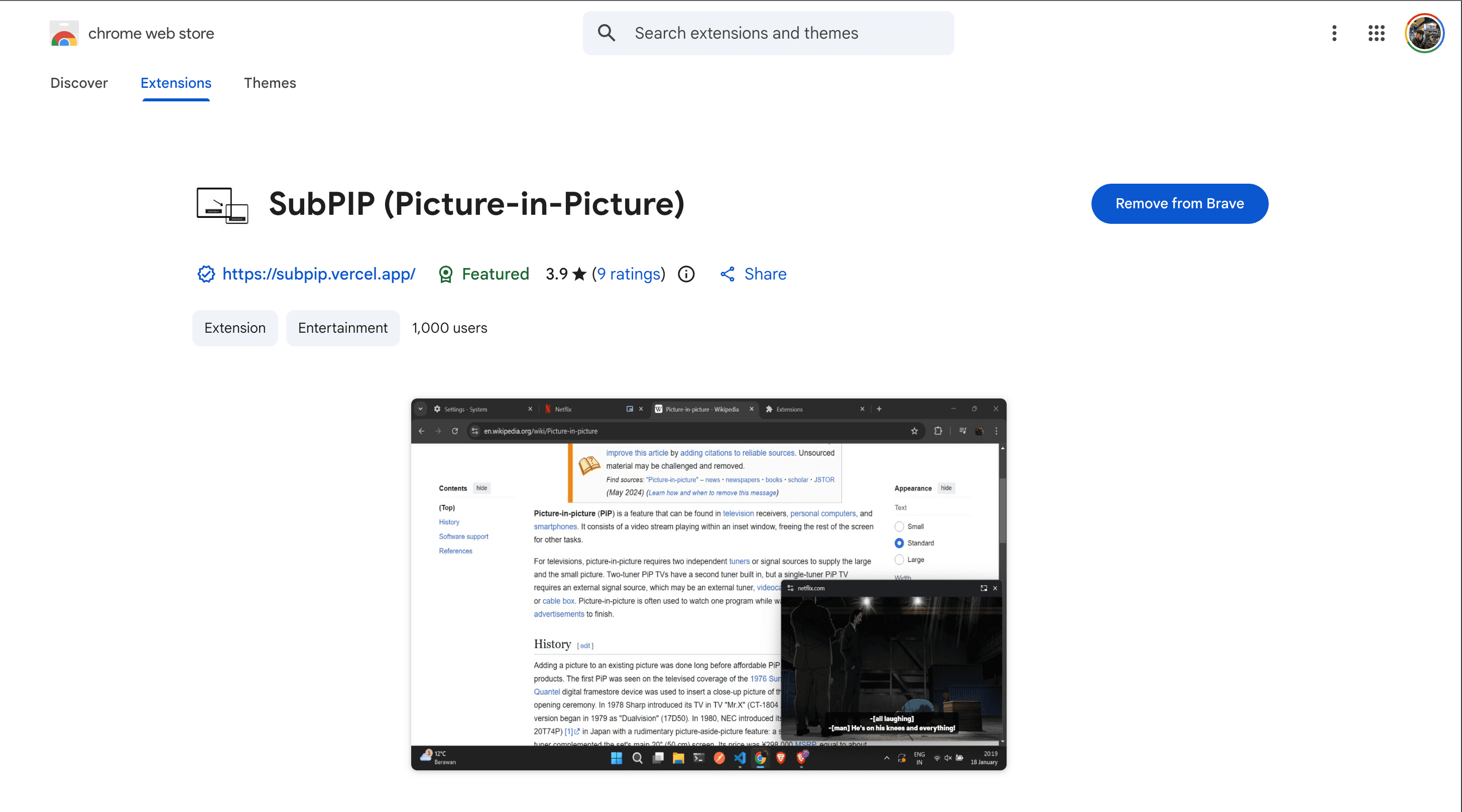The image size is (1462, 812).
Task: Click the SubPIP extension logo
Action: 222,205
